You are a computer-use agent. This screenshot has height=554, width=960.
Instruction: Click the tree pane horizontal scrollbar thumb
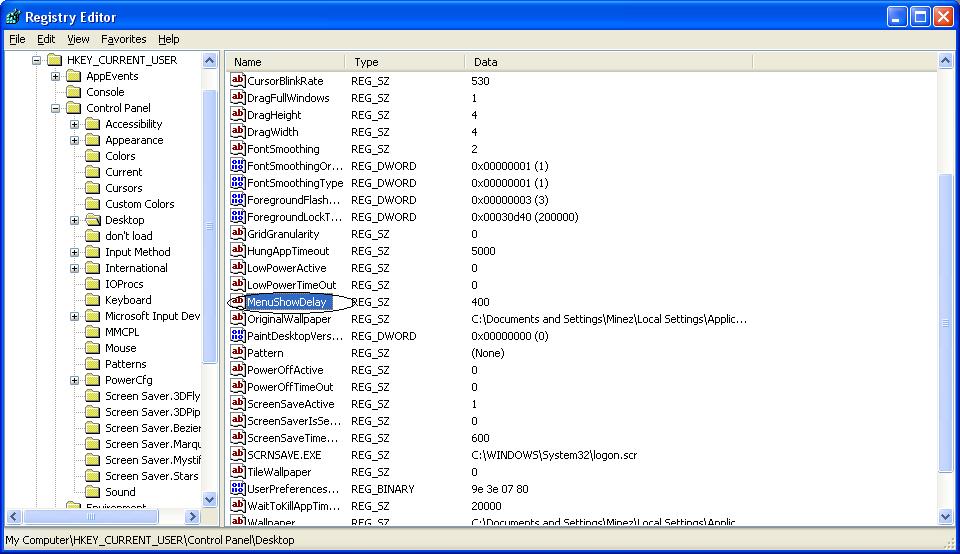pos(91,517)
